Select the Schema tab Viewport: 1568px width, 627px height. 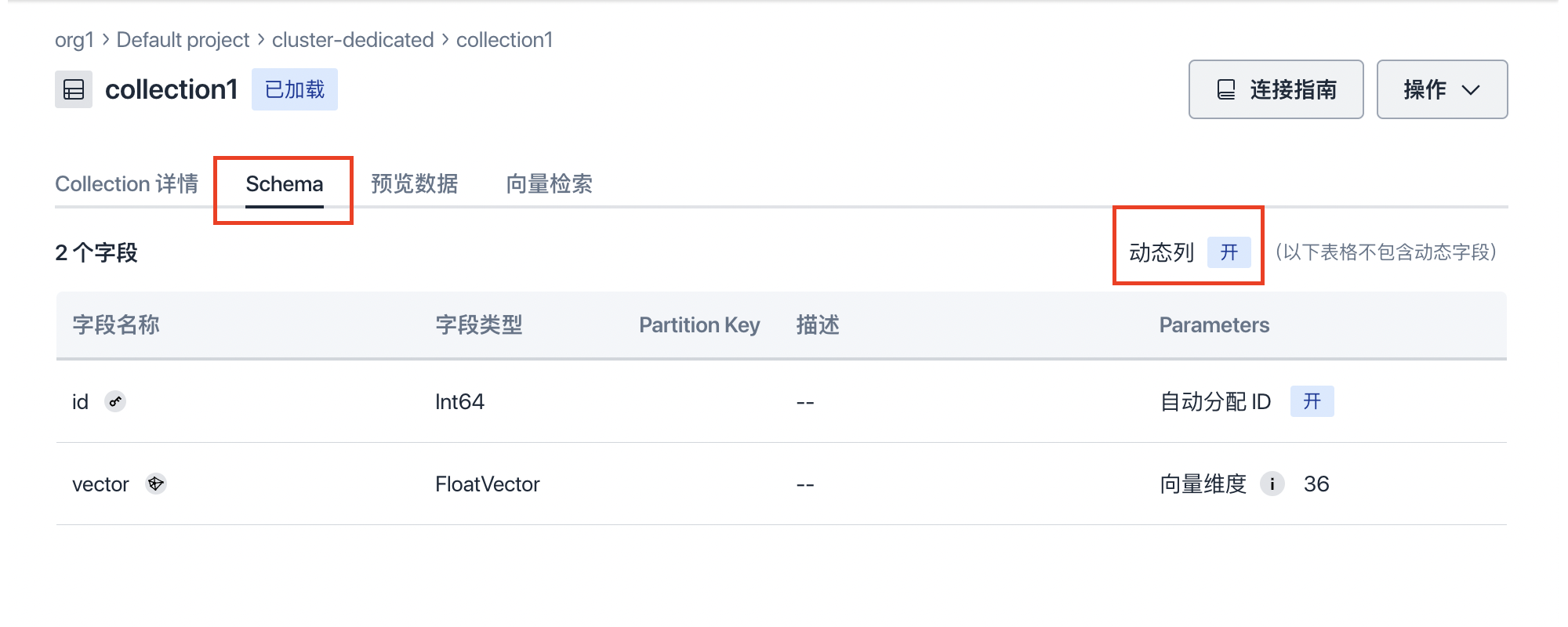click(x=284, y=183)
